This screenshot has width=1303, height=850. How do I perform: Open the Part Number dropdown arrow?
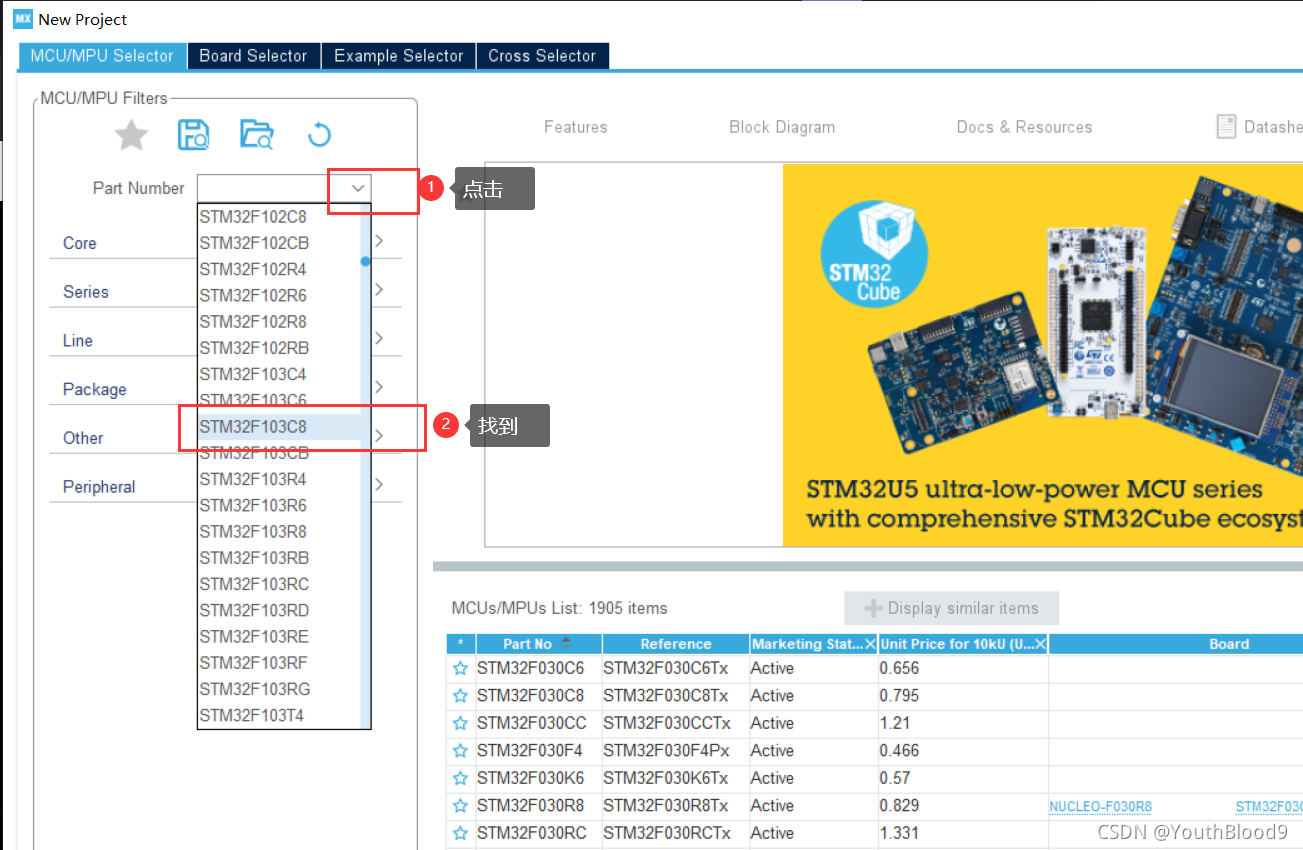358,188
